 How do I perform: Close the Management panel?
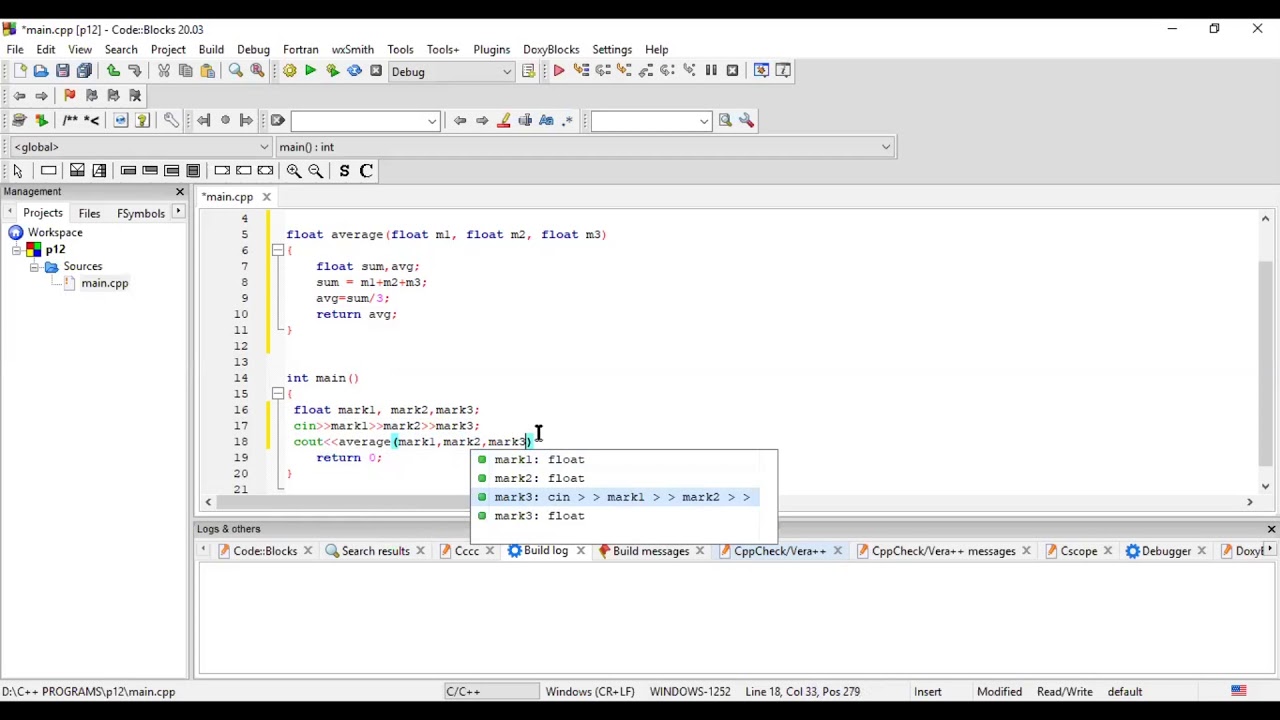pyautogui.click(x=180, y=192)
